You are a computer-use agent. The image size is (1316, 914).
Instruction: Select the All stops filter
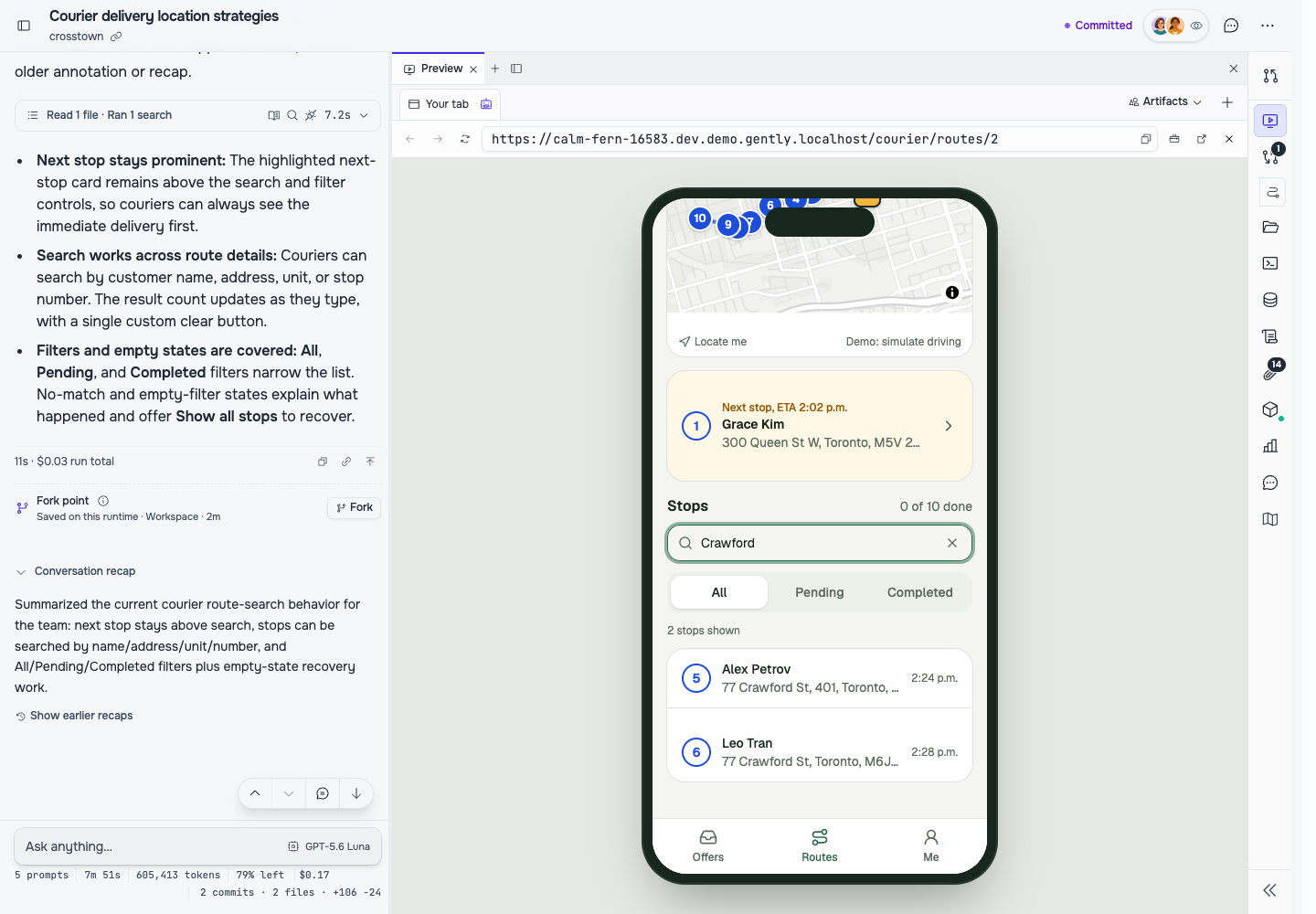click(719, 592)
